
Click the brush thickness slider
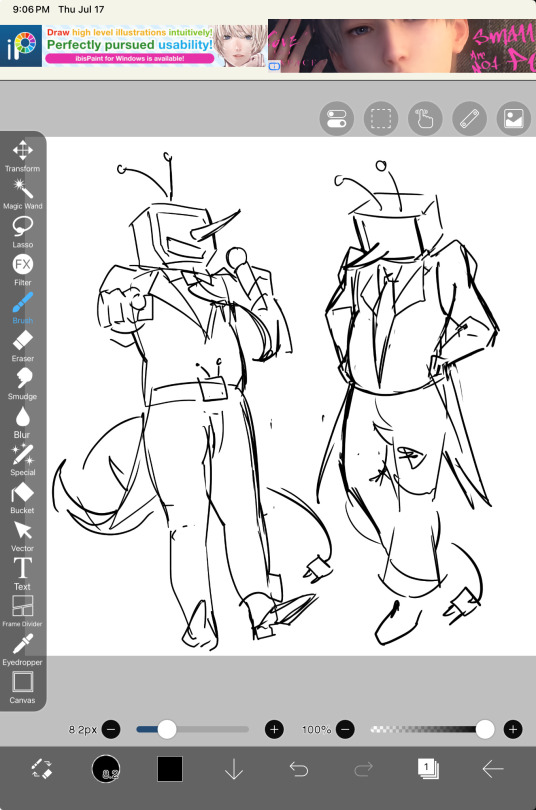pos(192,729)
